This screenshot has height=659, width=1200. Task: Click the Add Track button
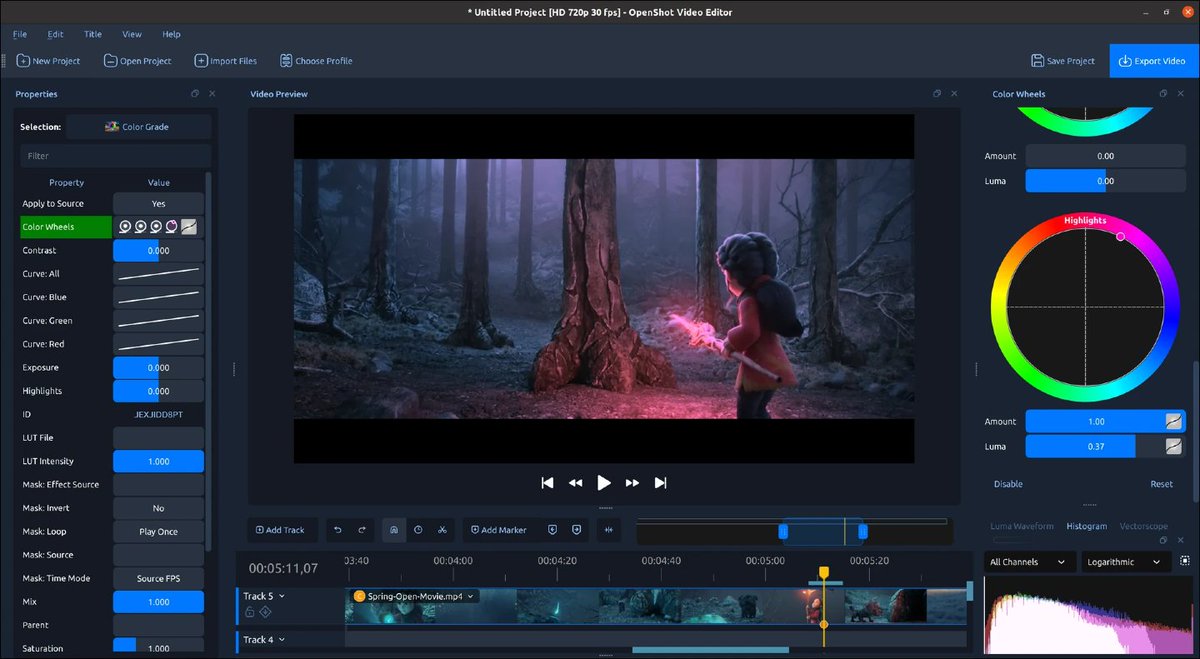click(282, 530)
